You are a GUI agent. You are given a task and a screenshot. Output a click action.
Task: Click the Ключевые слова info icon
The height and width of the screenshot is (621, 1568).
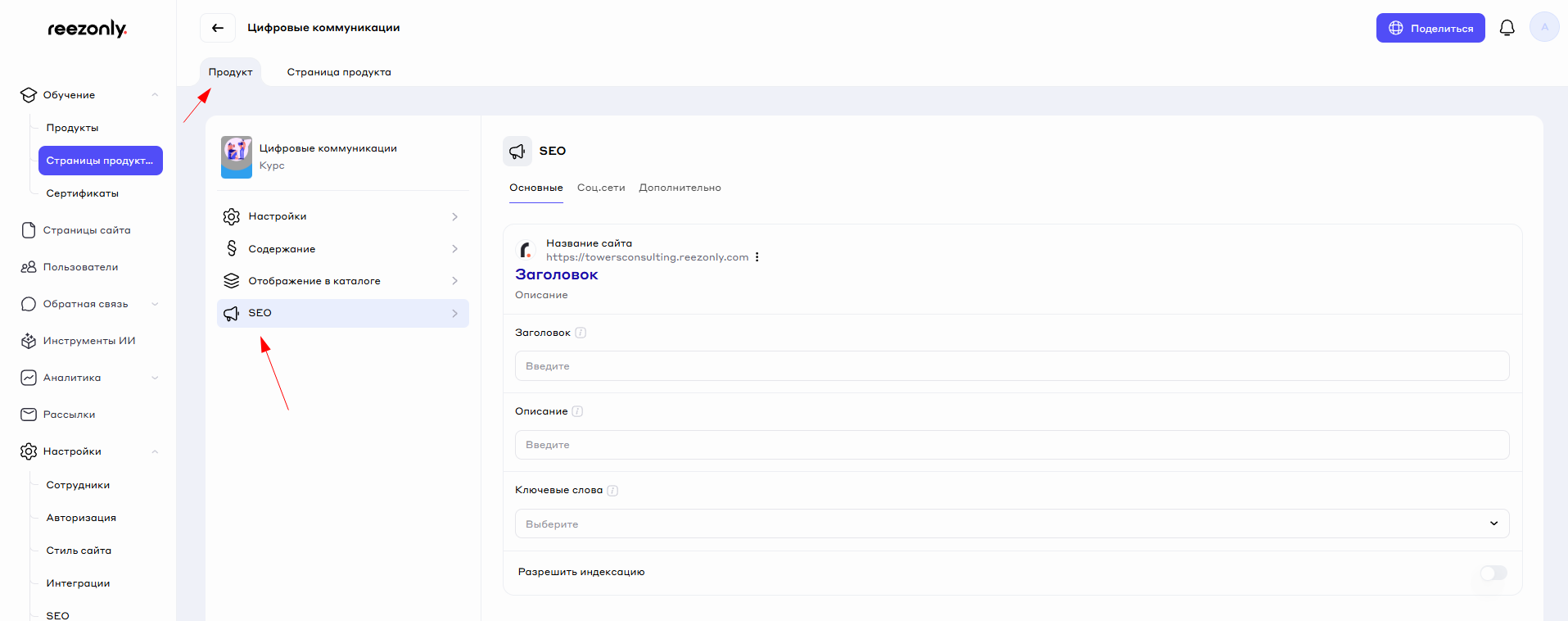(x=612, y=491)
